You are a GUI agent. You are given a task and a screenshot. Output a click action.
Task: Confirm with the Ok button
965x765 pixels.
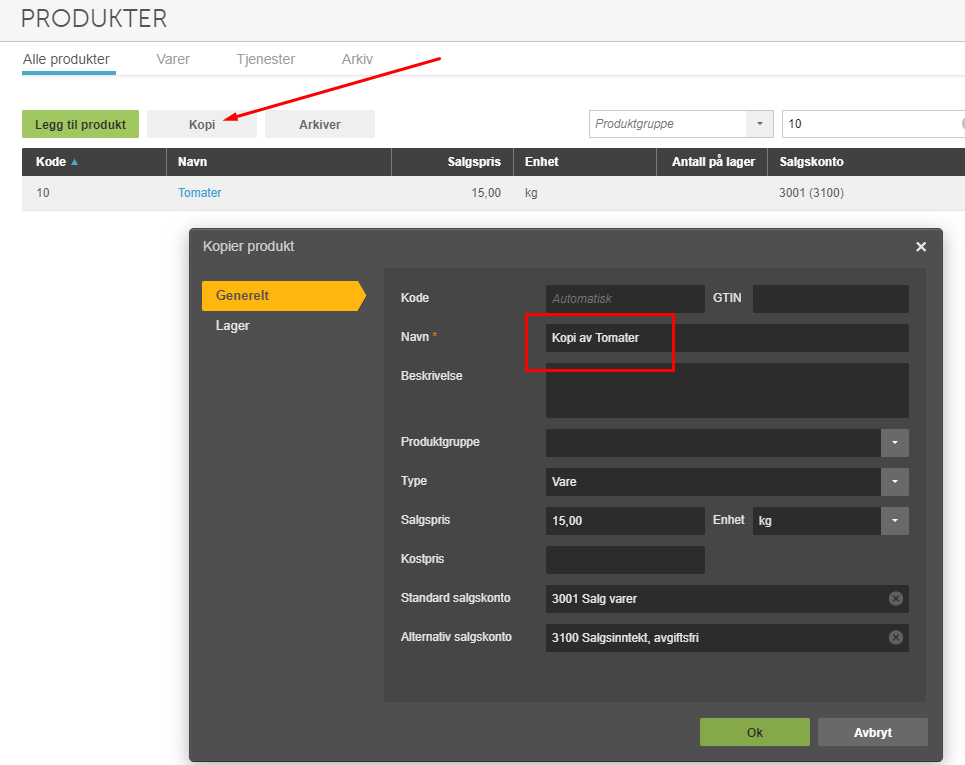click(755, 732)
